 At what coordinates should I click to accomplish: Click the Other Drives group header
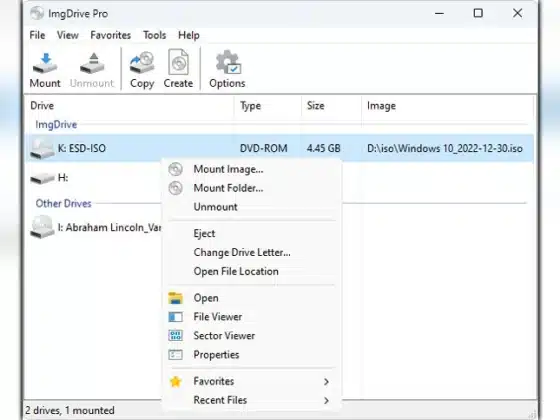[63, 204]
